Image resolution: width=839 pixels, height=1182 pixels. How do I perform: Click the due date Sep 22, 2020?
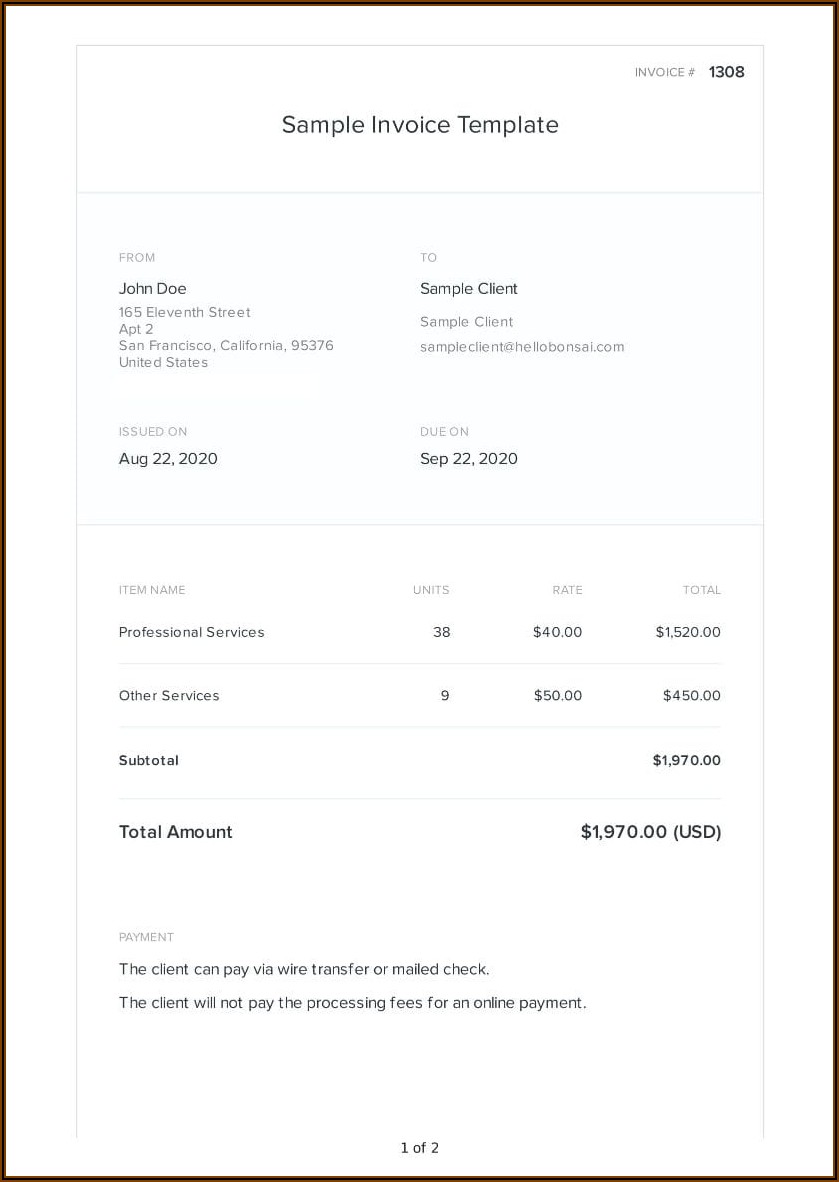[469, 459]
